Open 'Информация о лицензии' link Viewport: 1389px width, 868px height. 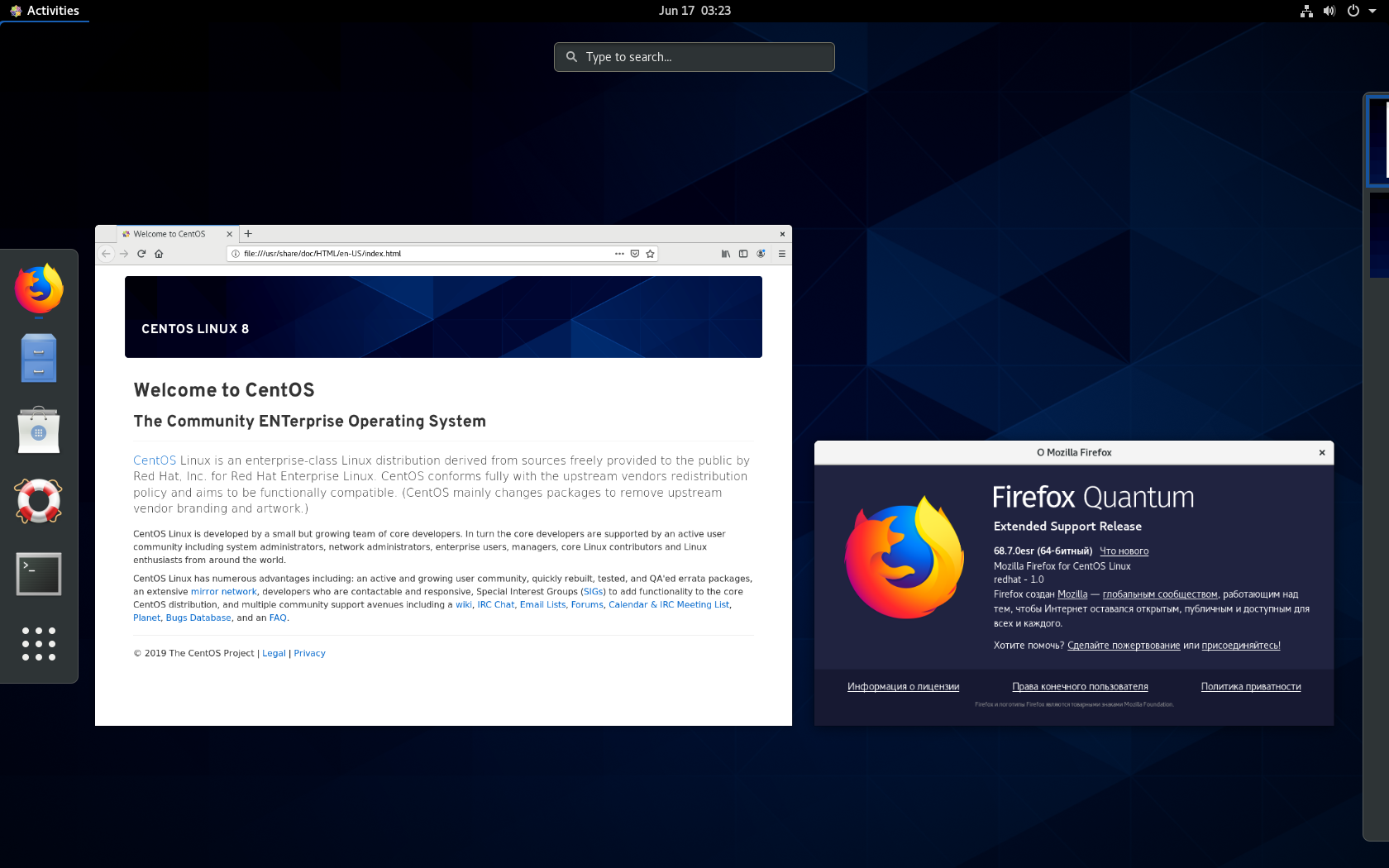tap(903, 687)
